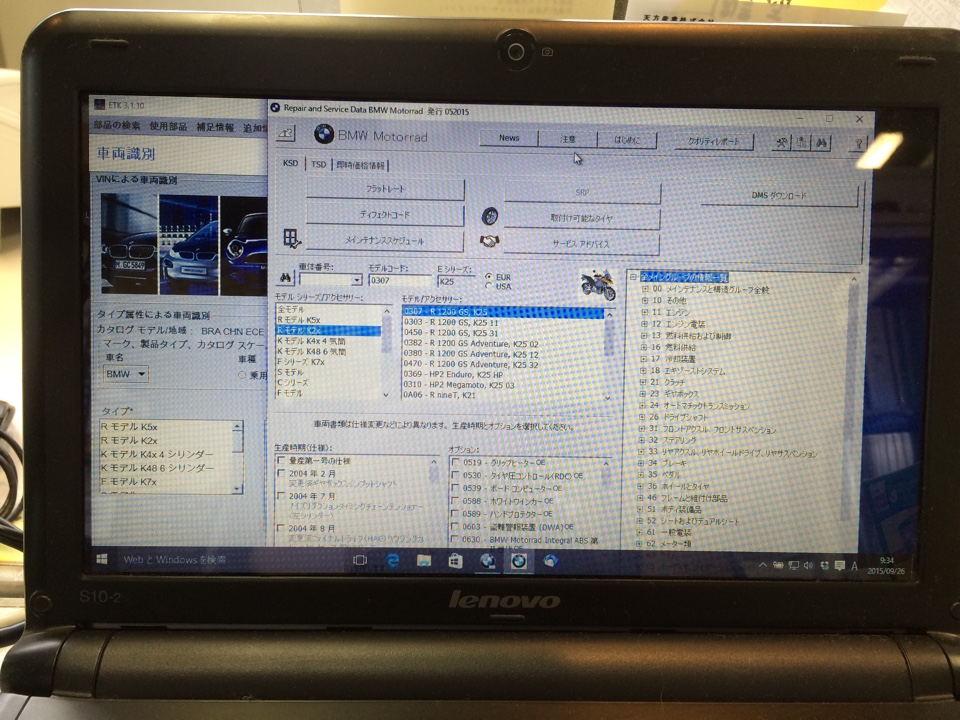The height and width of the screenshot is (720, 960).
Task: Select the EUR radio button
Action: [488, 277]
